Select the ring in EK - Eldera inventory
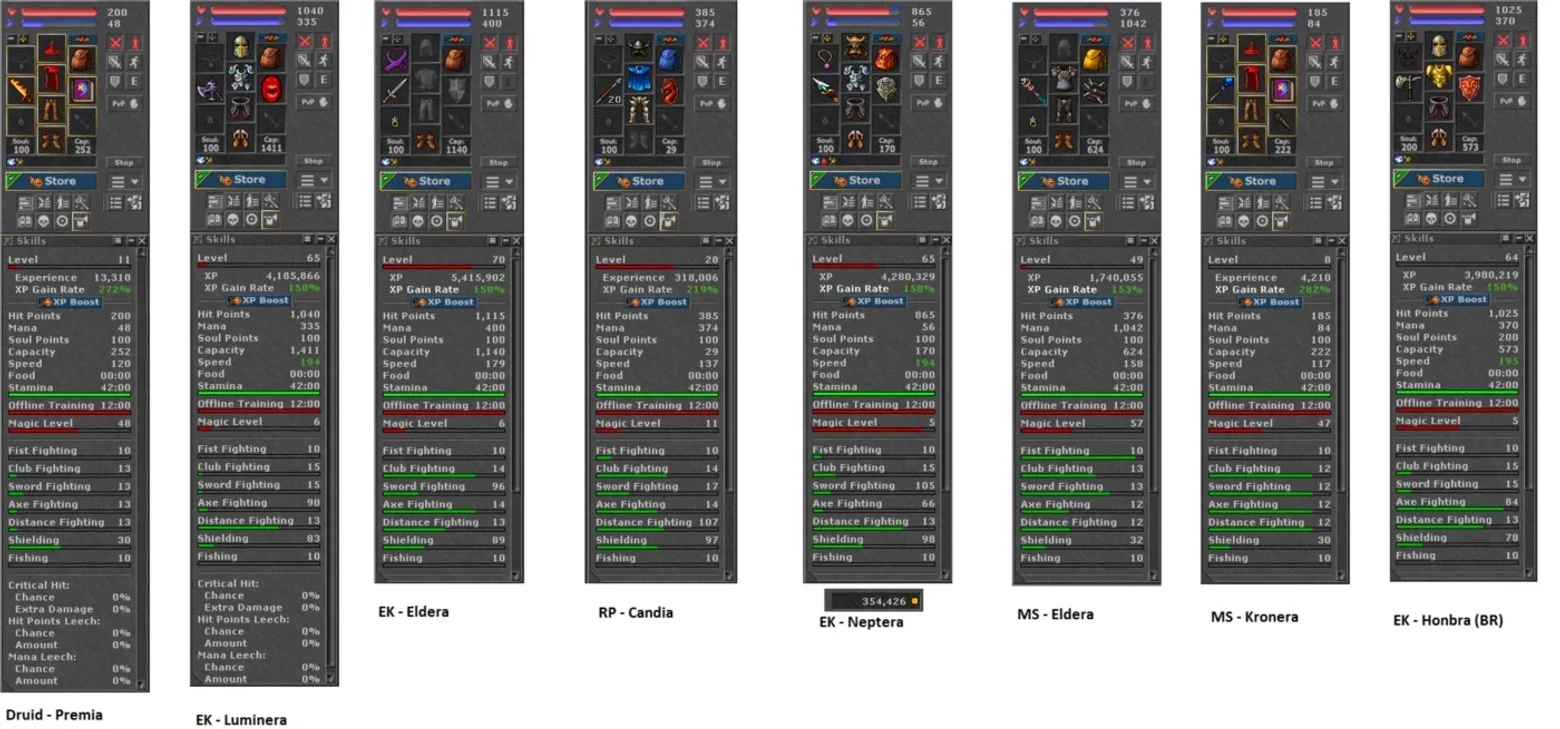Screen dimensions: 1560x729 tap(394, 122)
